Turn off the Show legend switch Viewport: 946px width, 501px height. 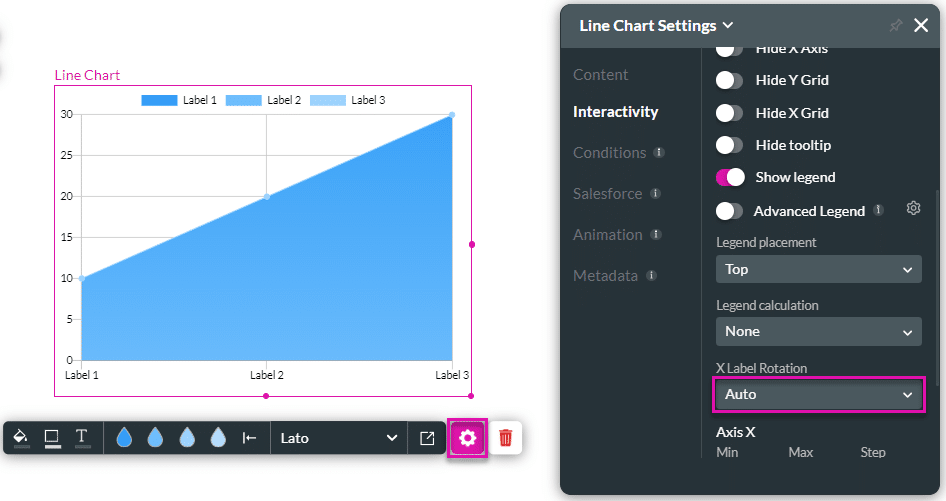[730, 177]
